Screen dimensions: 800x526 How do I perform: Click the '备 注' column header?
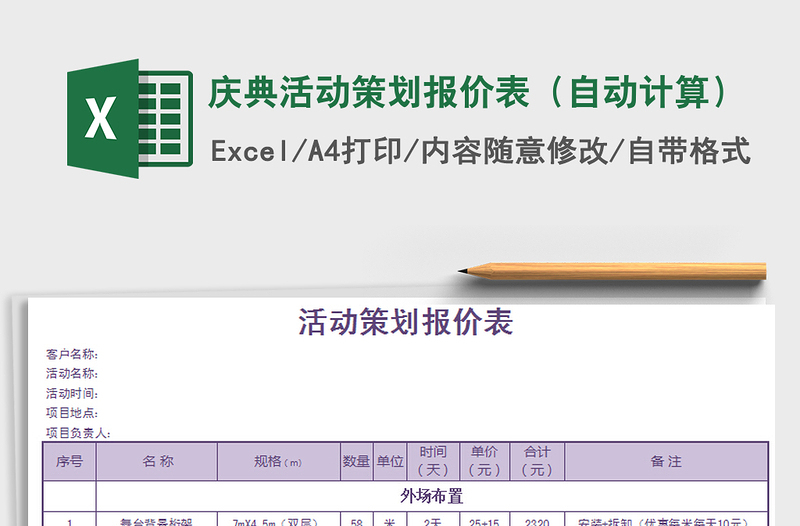[666, 462]
